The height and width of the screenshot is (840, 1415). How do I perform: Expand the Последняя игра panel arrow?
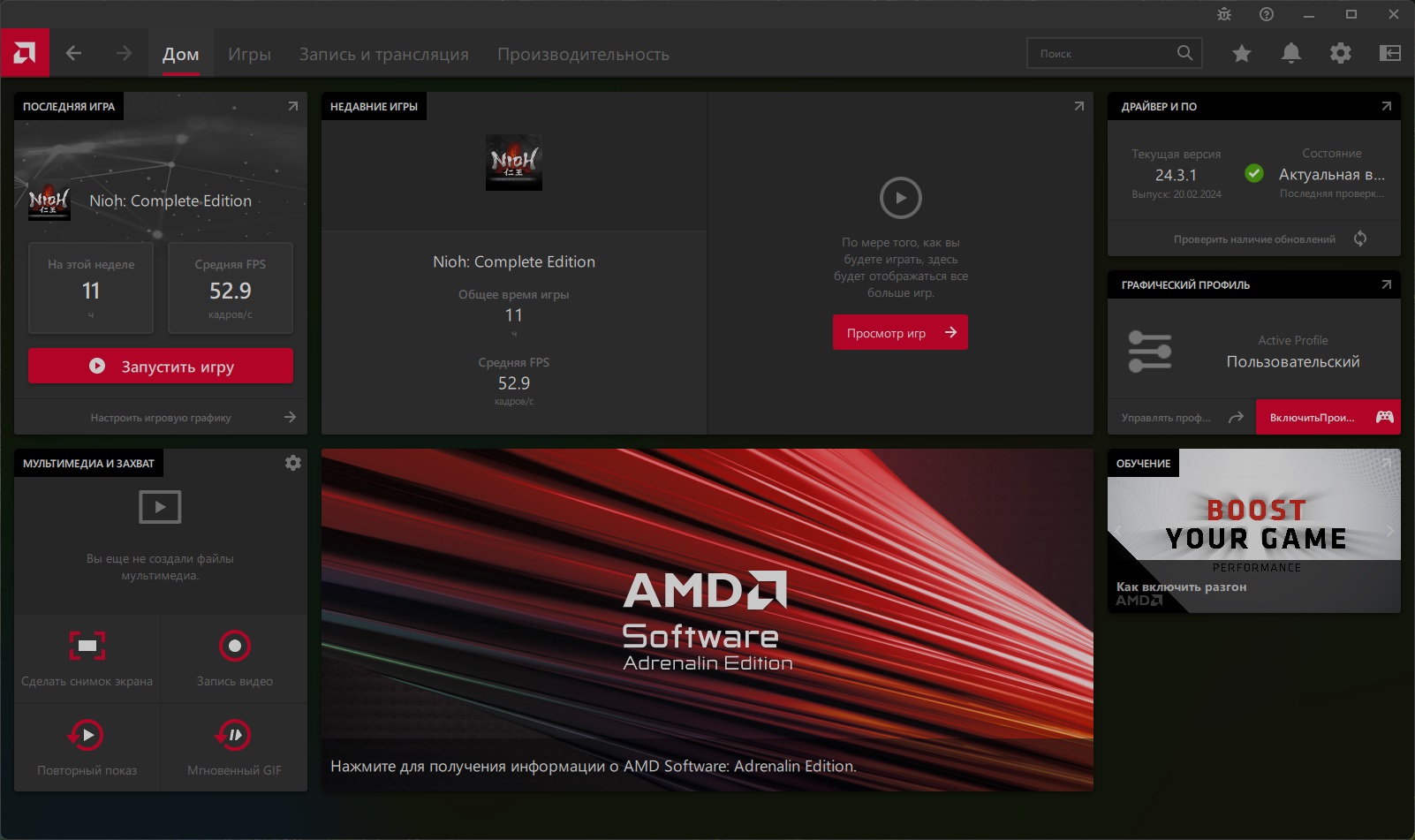pyautogui.click(x=293, y=106)
